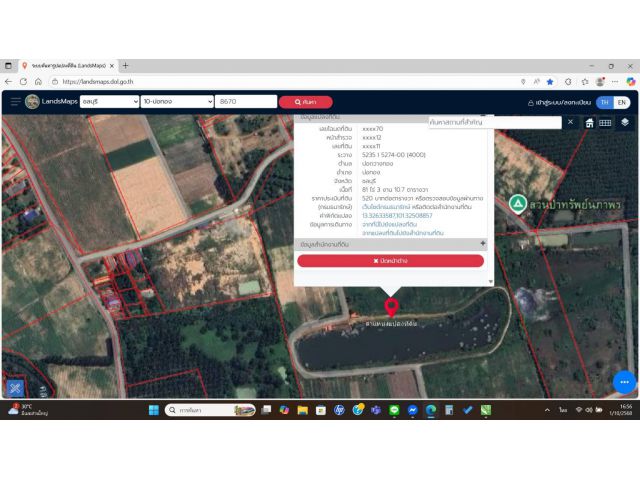Image resolution: width=640 pixels, height=480 pixels.
Task: Open the map layers icon
Action: coord(625,122)
